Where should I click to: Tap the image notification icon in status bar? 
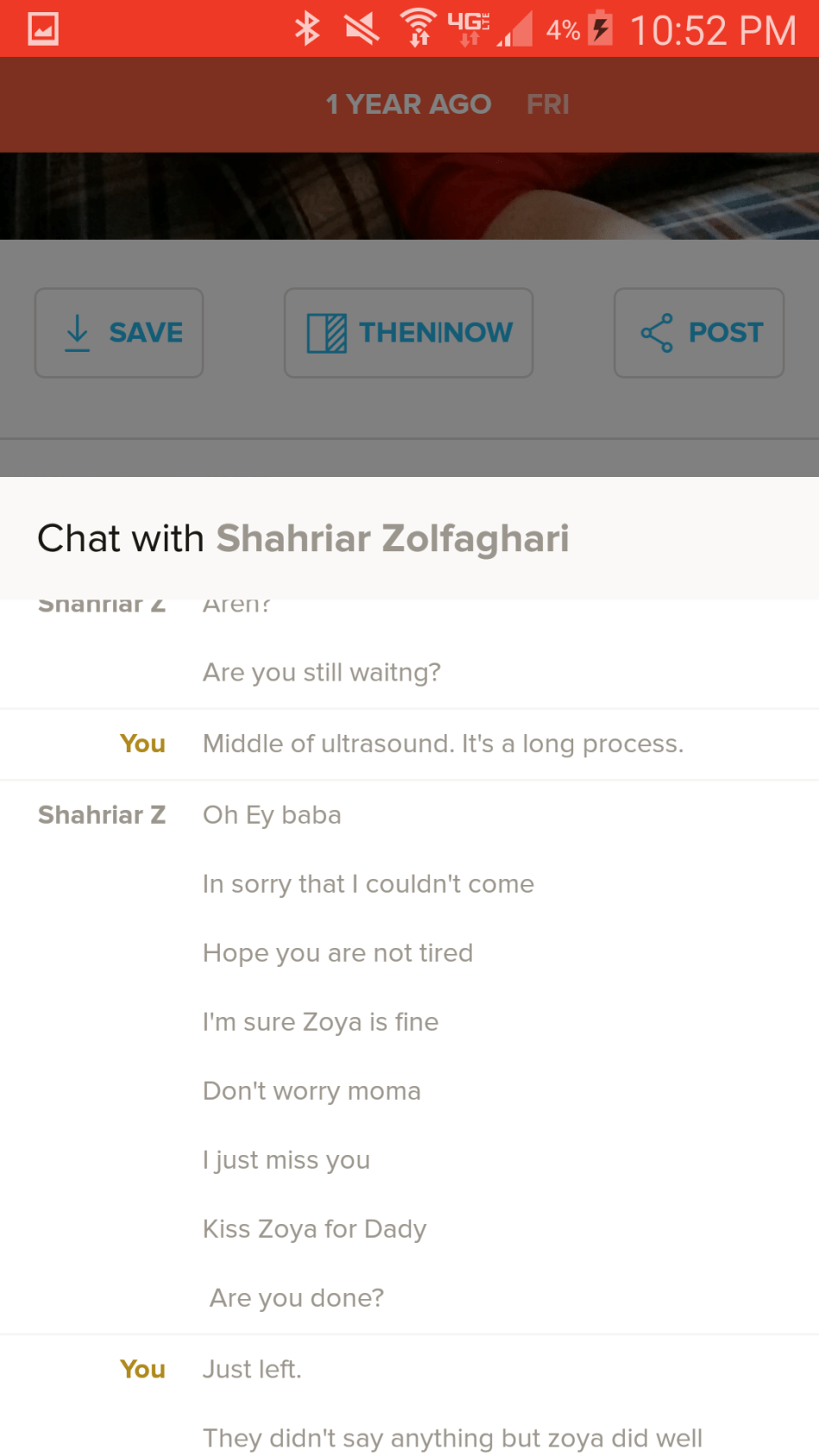43,29
